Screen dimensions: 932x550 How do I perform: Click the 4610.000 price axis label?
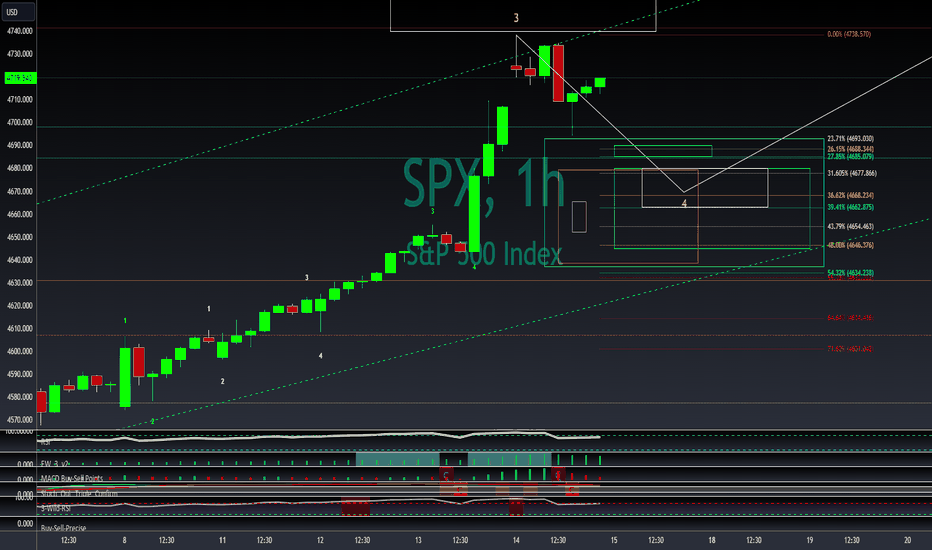coord(20,328)
